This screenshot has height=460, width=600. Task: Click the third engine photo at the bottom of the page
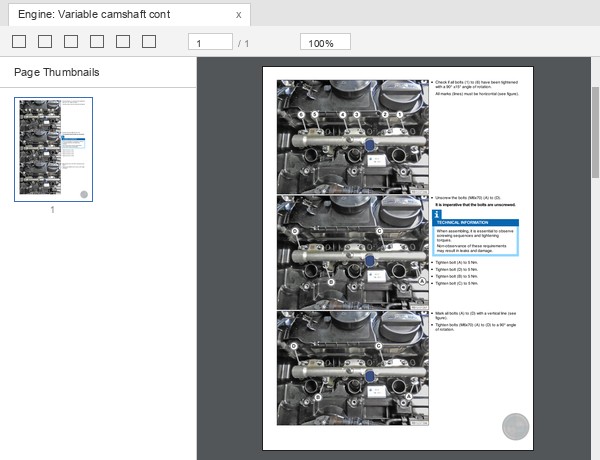[x=352, y=368]
